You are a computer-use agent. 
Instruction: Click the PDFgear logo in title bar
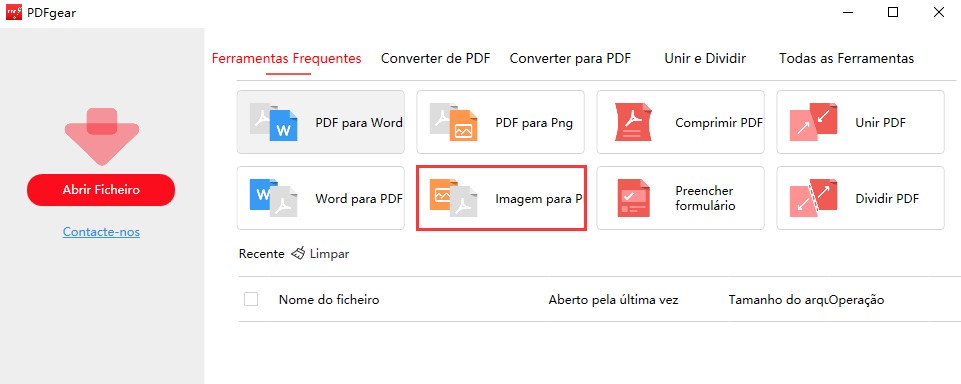click(x=14, y=12)
